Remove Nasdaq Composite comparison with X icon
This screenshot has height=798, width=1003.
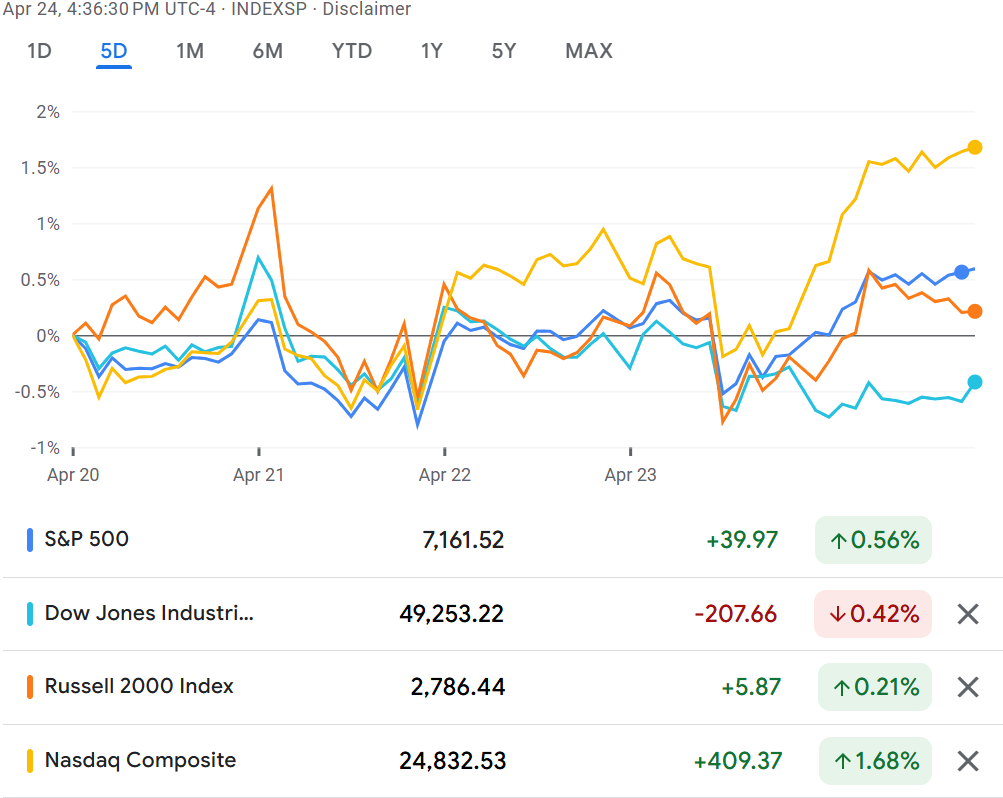[967, 761]
